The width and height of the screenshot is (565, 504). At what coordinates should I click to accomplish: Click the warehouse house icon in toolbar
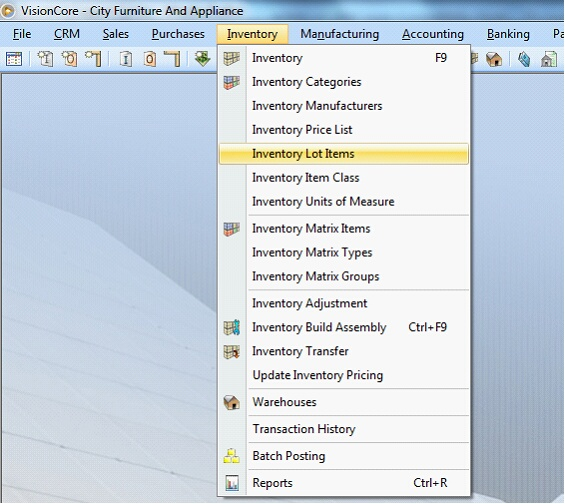(494, 59)
